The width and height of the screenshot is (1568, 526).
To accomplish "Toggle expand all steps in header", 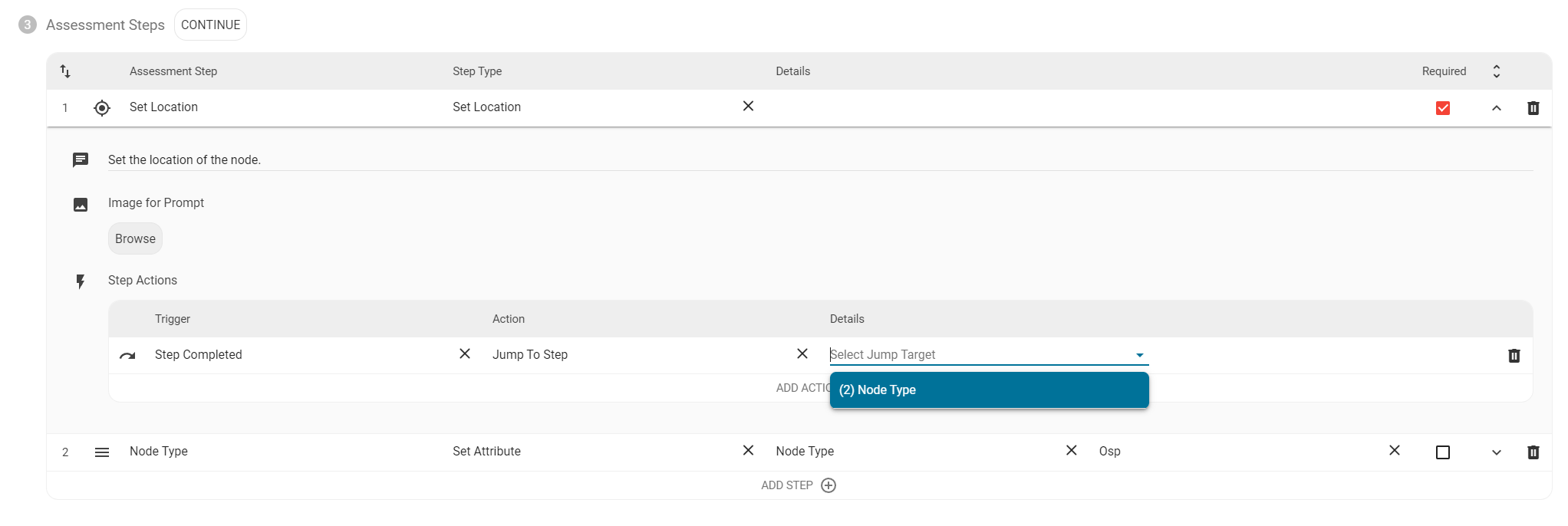I will [1496, 71].
